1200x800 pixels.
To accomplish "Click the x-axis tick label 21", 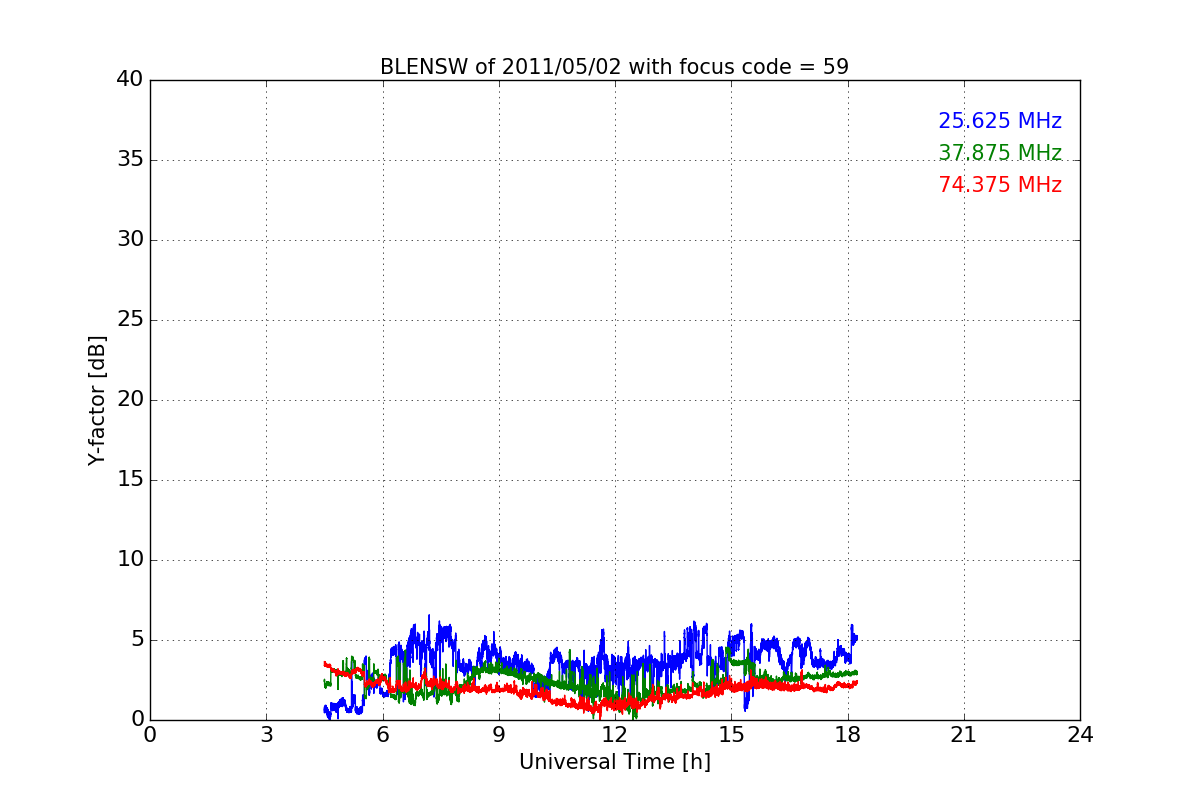I will (x=964, y=734).
